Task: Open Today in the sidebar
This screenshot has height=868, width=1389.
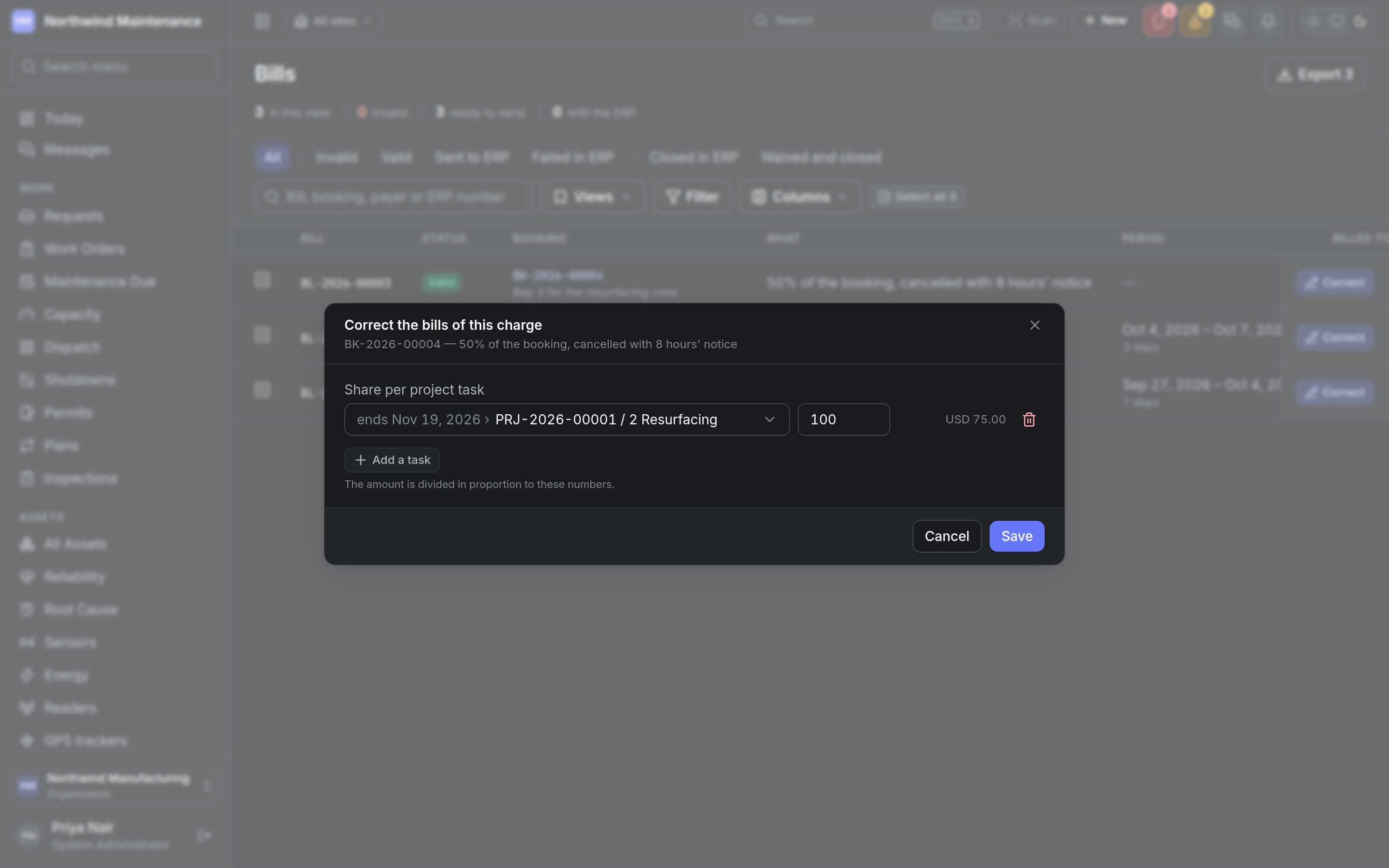Action: click(115, 119)
